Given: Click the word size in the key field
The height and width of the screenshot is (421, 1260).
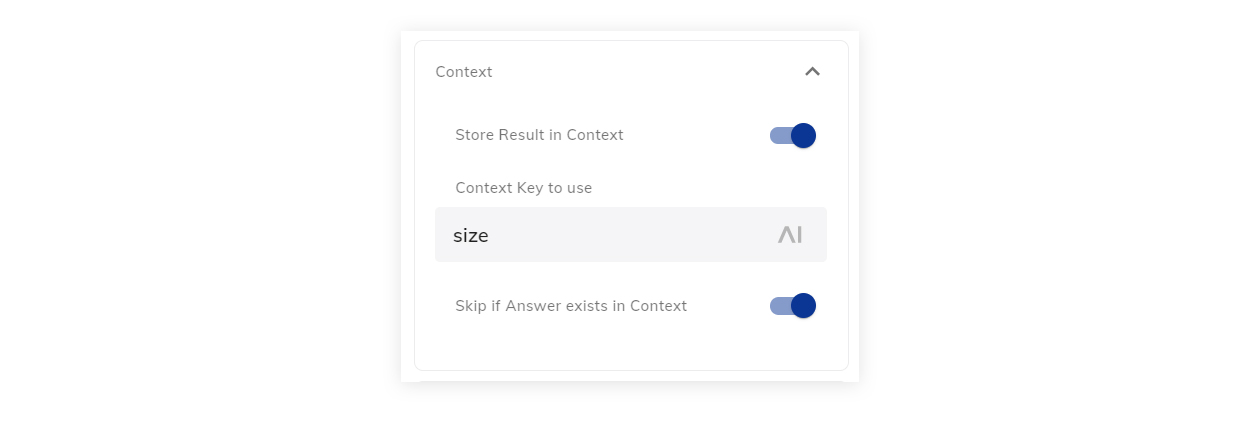Looking at the screenshot, I should click(471, 236).
